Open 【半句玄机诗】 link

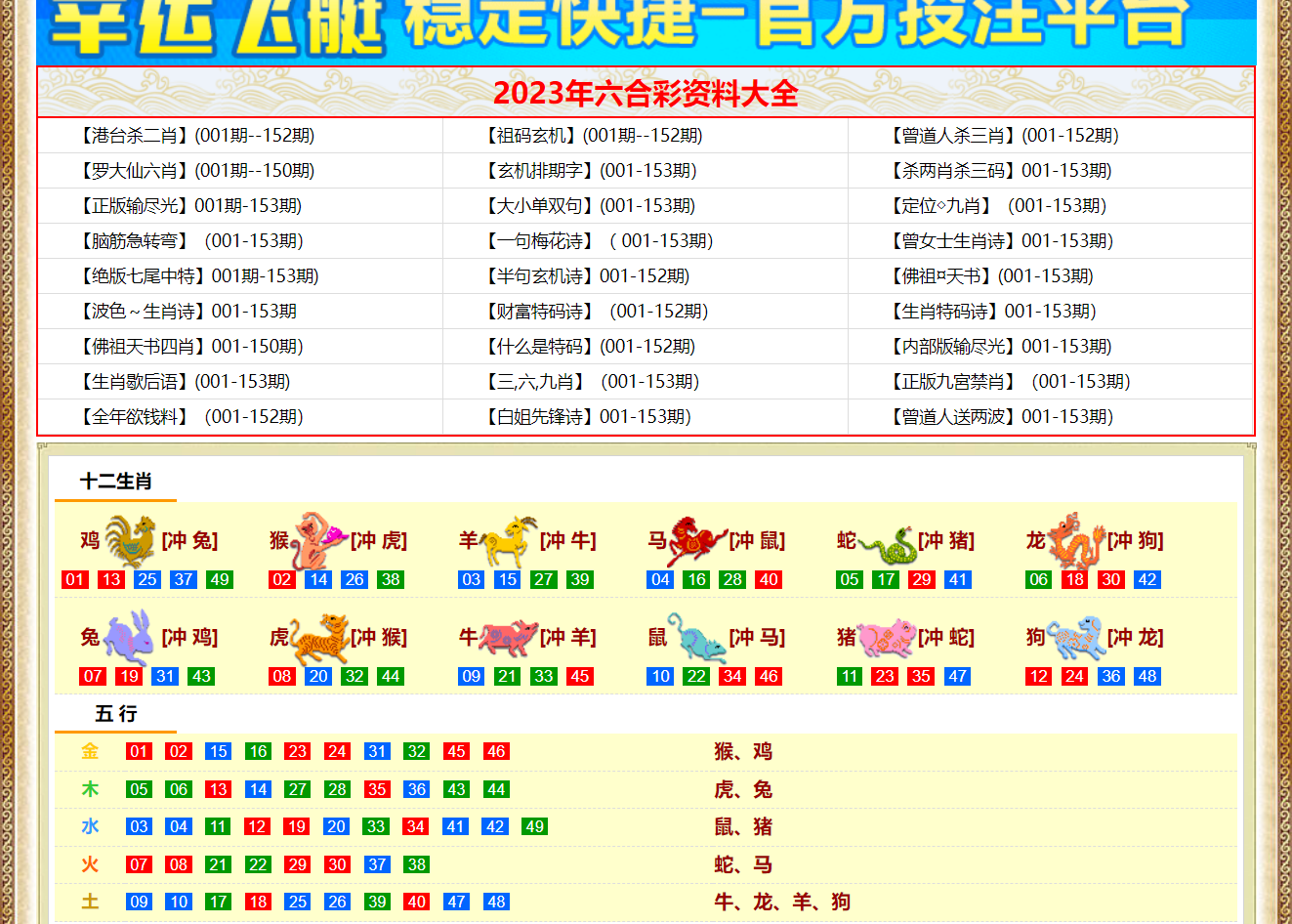[x=584, y=276]
